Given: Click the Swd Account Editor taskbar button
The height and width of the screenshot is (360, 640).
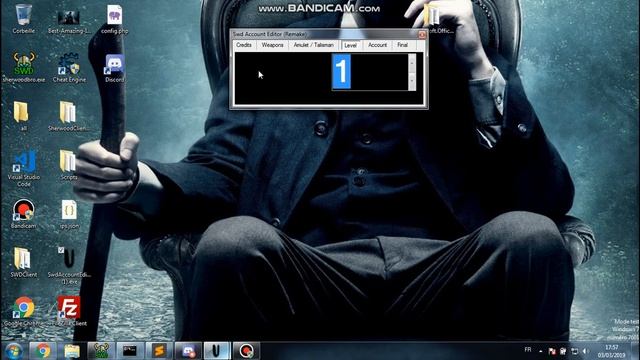Looking at the screenshot, I should [217, 351].
